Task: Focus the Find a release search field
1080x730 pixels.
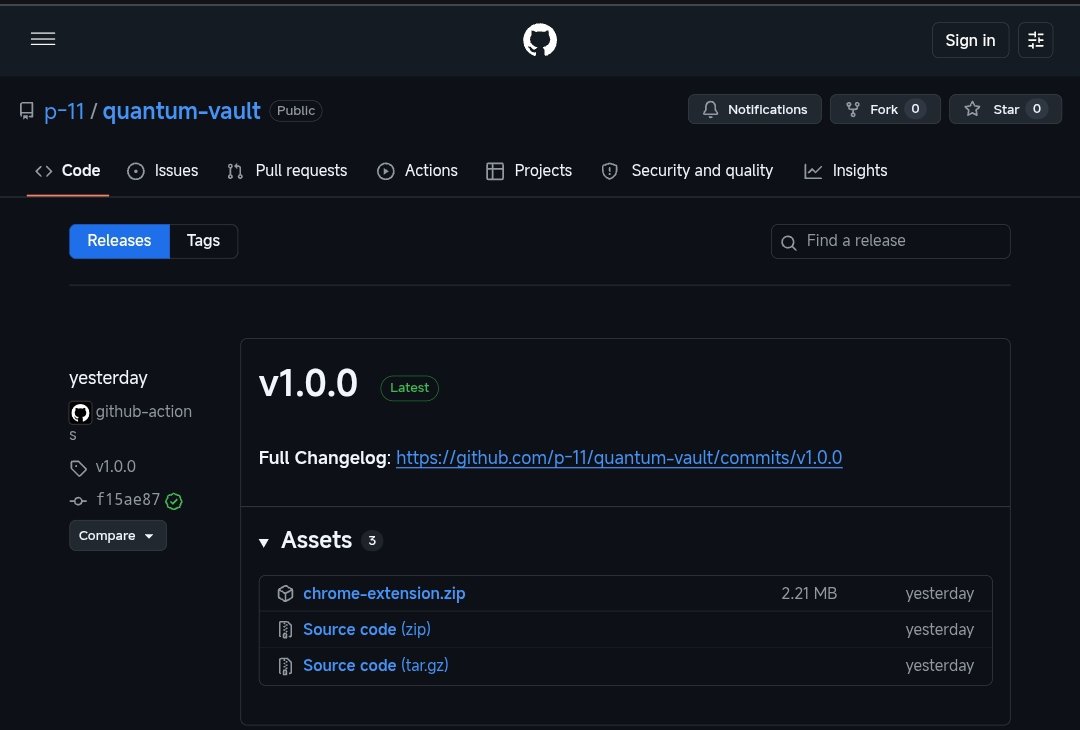Action: click(x=891, y=242)
